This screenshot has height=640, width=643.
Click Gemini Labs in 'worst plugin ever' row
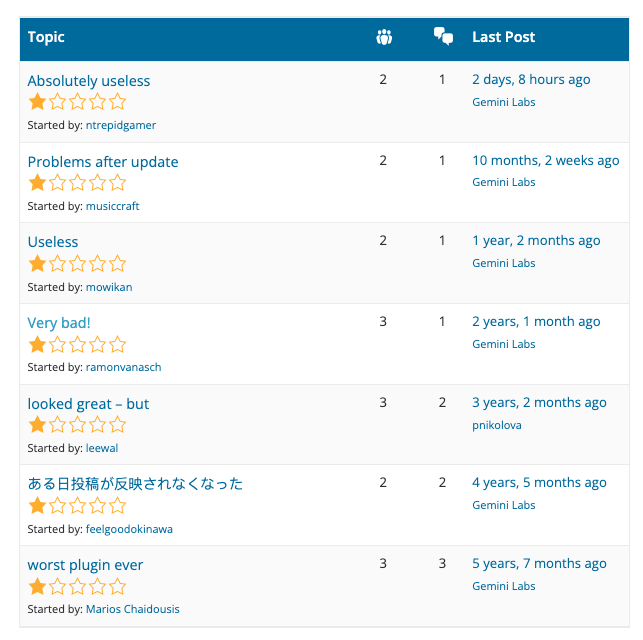[x=504, y=586]
